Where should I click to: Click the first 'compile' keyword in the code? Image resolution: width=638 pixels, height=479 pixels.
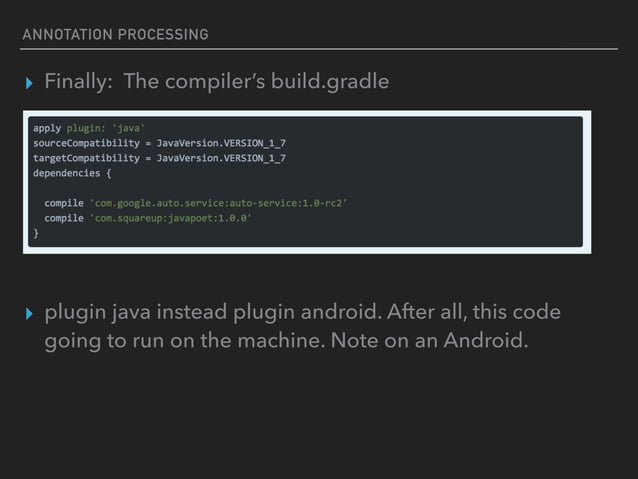[x=63, y=202]
